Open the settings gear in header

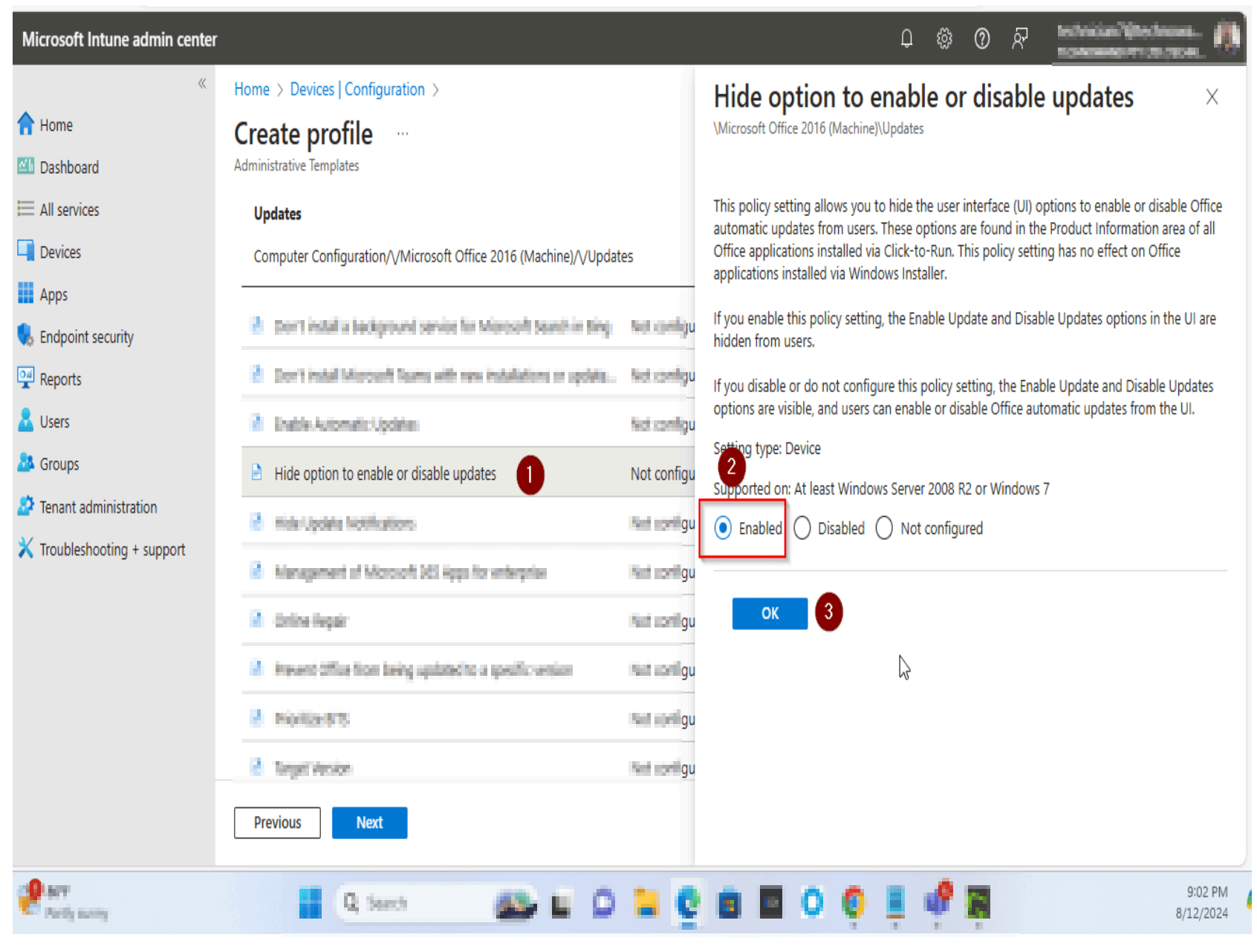coord(944,38)
